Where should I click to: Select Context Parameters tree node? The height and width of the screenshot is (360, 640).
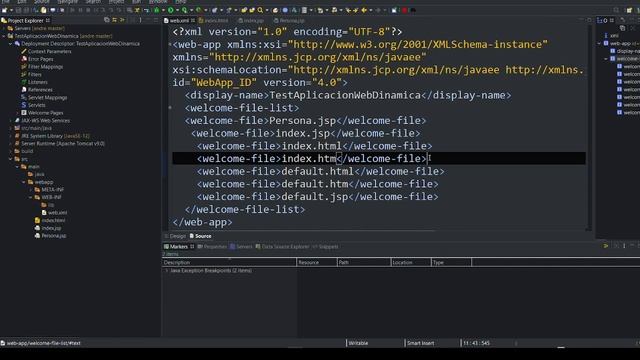pos(49,51)
